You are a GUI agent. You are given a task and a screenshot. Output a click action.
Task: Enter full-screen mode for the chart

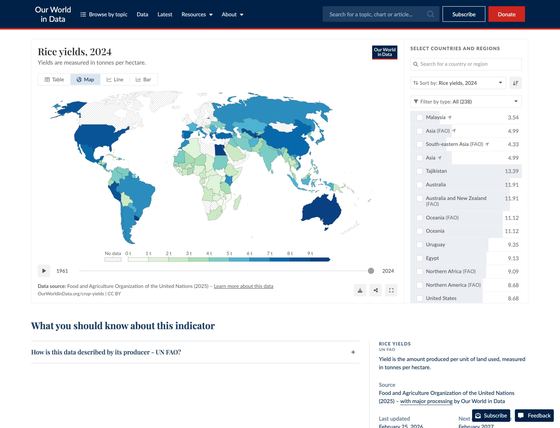[x=391, y=290]
